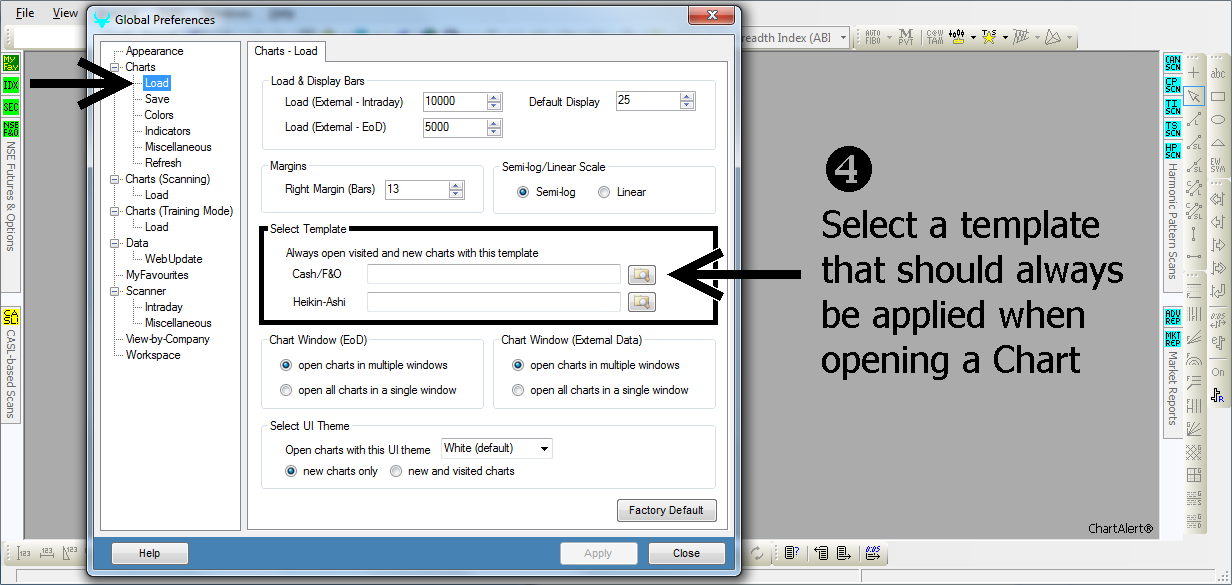The height and width of the screenshot is (585, 1232).
Task: Click the Right Margin (Bars) field
Action: point(424,189)
